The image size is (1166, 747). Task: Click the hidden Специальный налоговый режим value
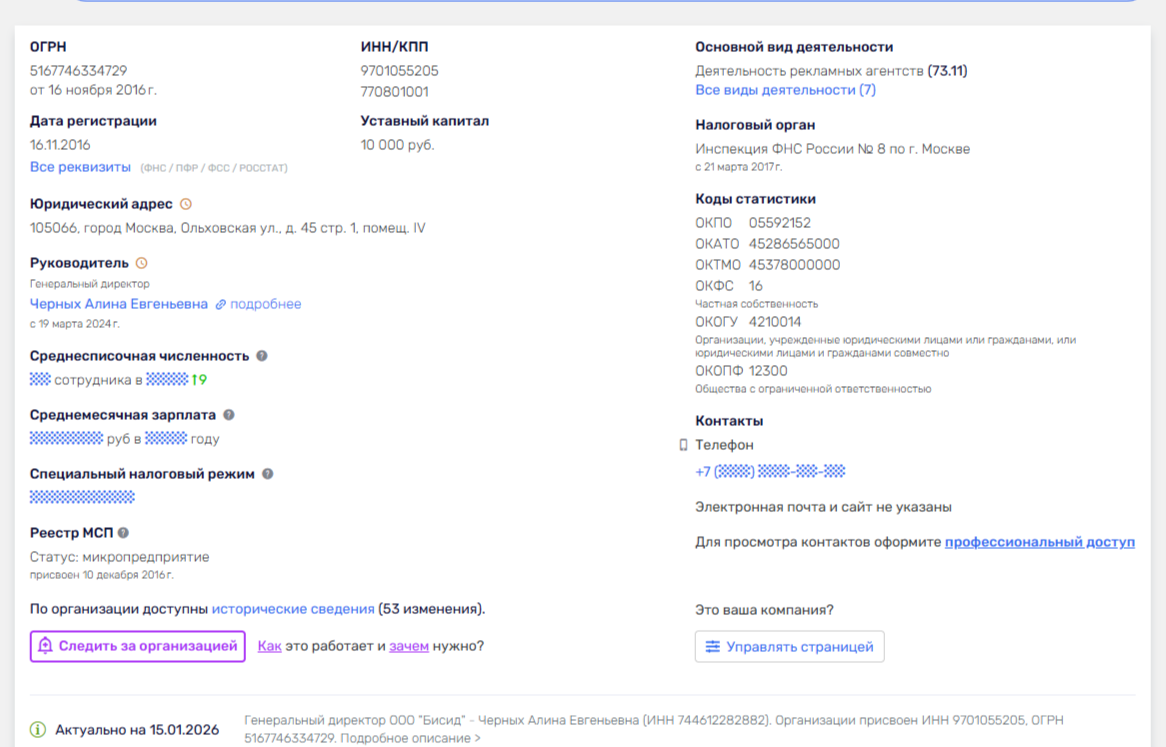pyautogui.click(x=82, y=497)
